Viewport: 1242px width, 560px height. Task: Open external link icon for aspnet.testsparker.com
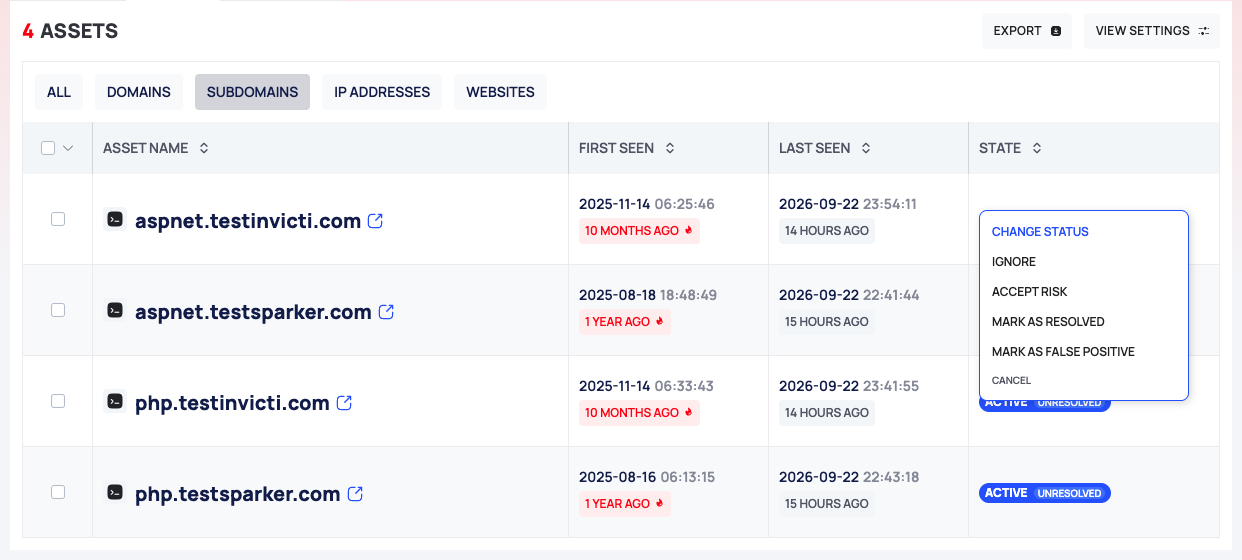click(386, 312)
